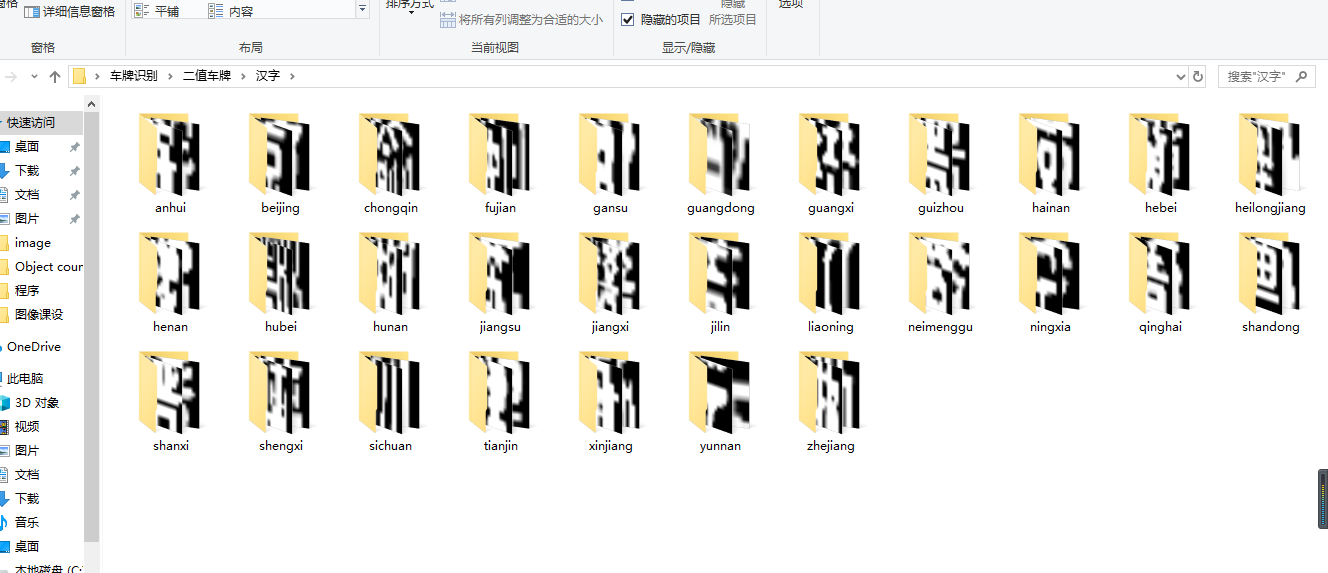Select the zhejiang folder icon
The image size is (1328, 573).
pos(830,393)
